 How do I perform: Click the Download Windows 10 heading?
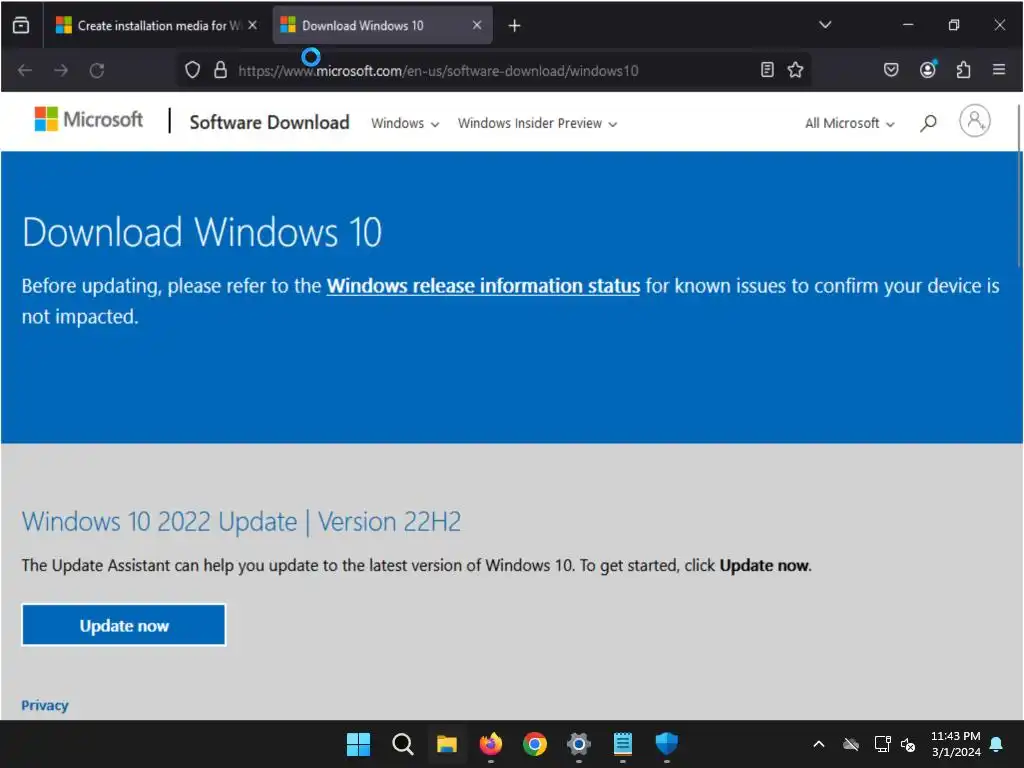[x=202, y=232]
